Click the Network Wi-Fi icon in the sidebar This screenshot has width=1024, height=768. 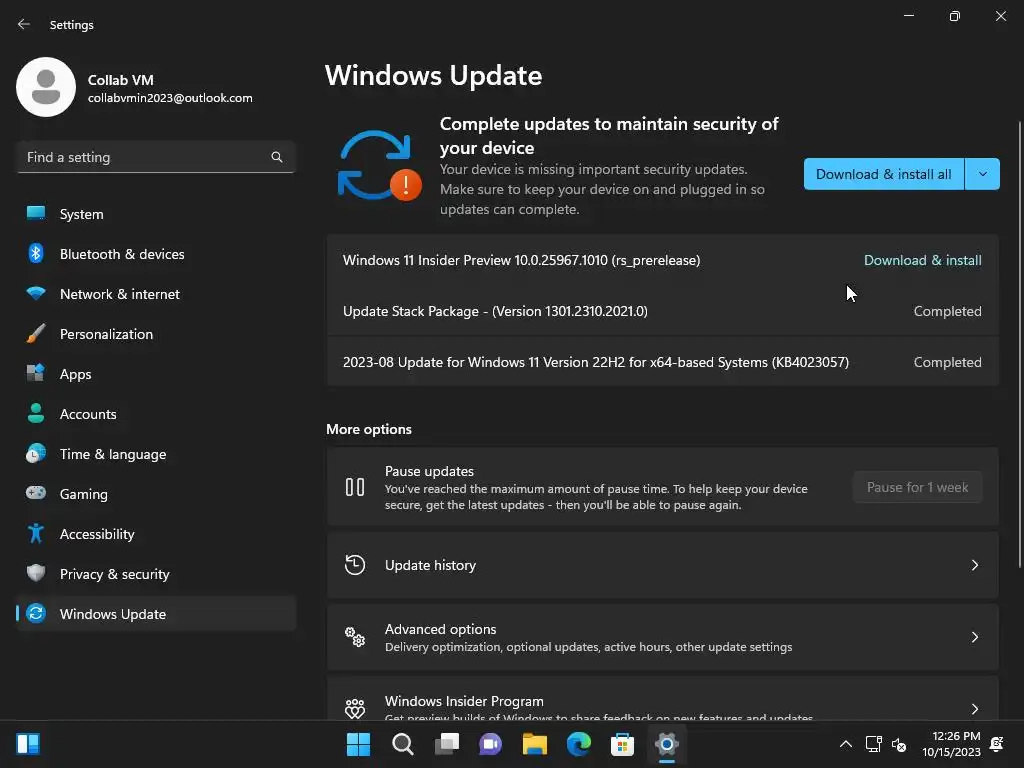[36, 293]
